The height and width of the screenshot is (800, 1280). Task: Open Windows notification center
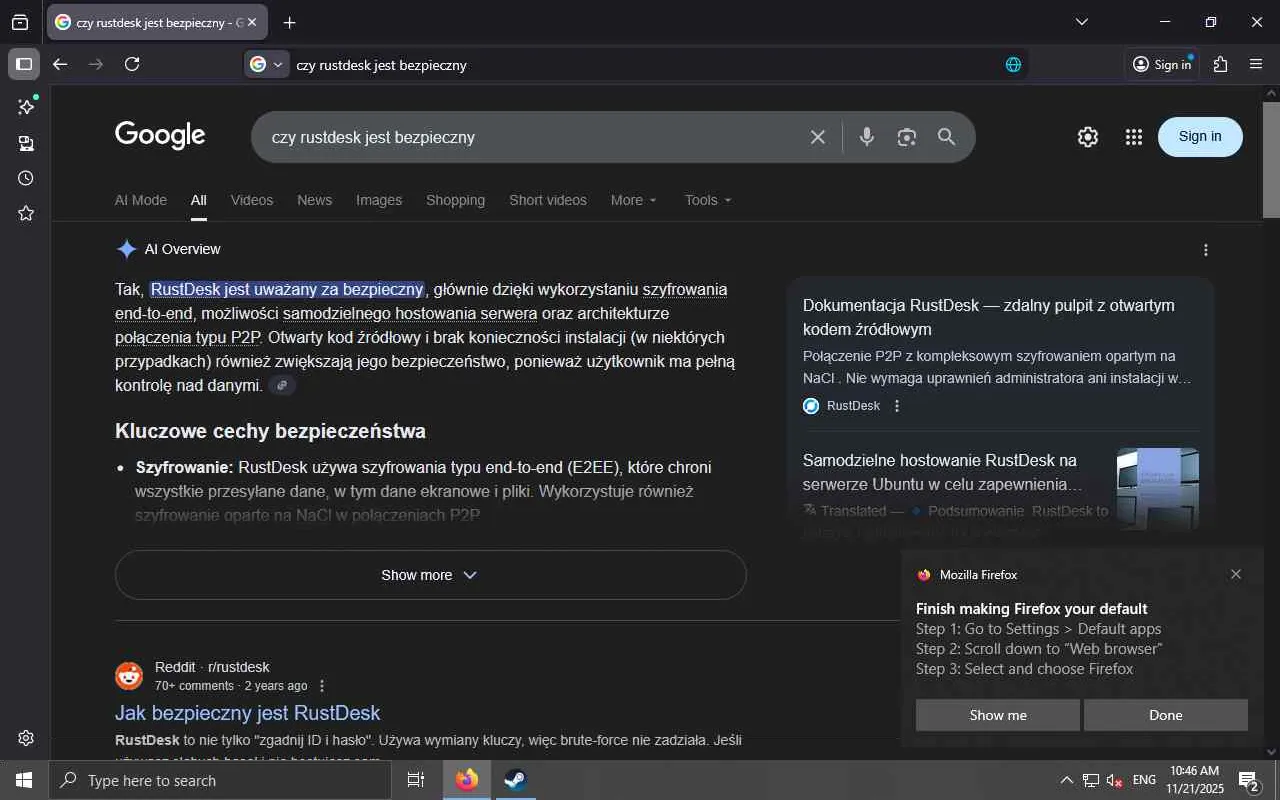tap(1249, 780)
